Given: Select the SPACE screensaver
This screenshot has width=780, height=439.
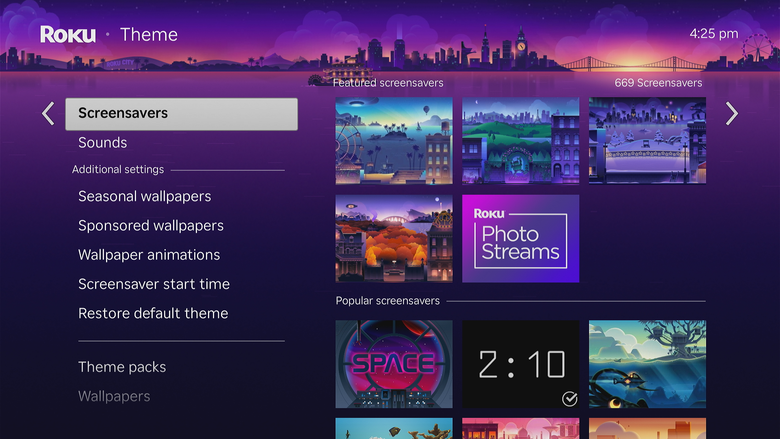Looking at the screenshot, I should 394,364.
